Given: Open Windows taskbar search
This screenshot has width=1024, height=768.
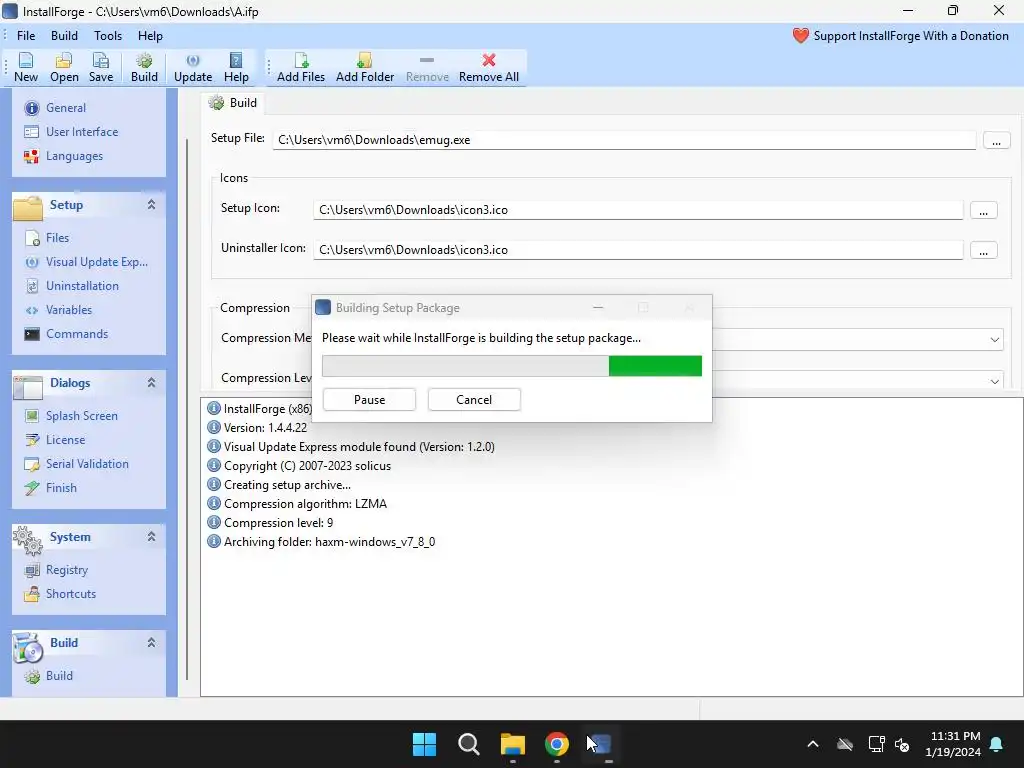Looking at the screenshot, I should pos(468,744).
